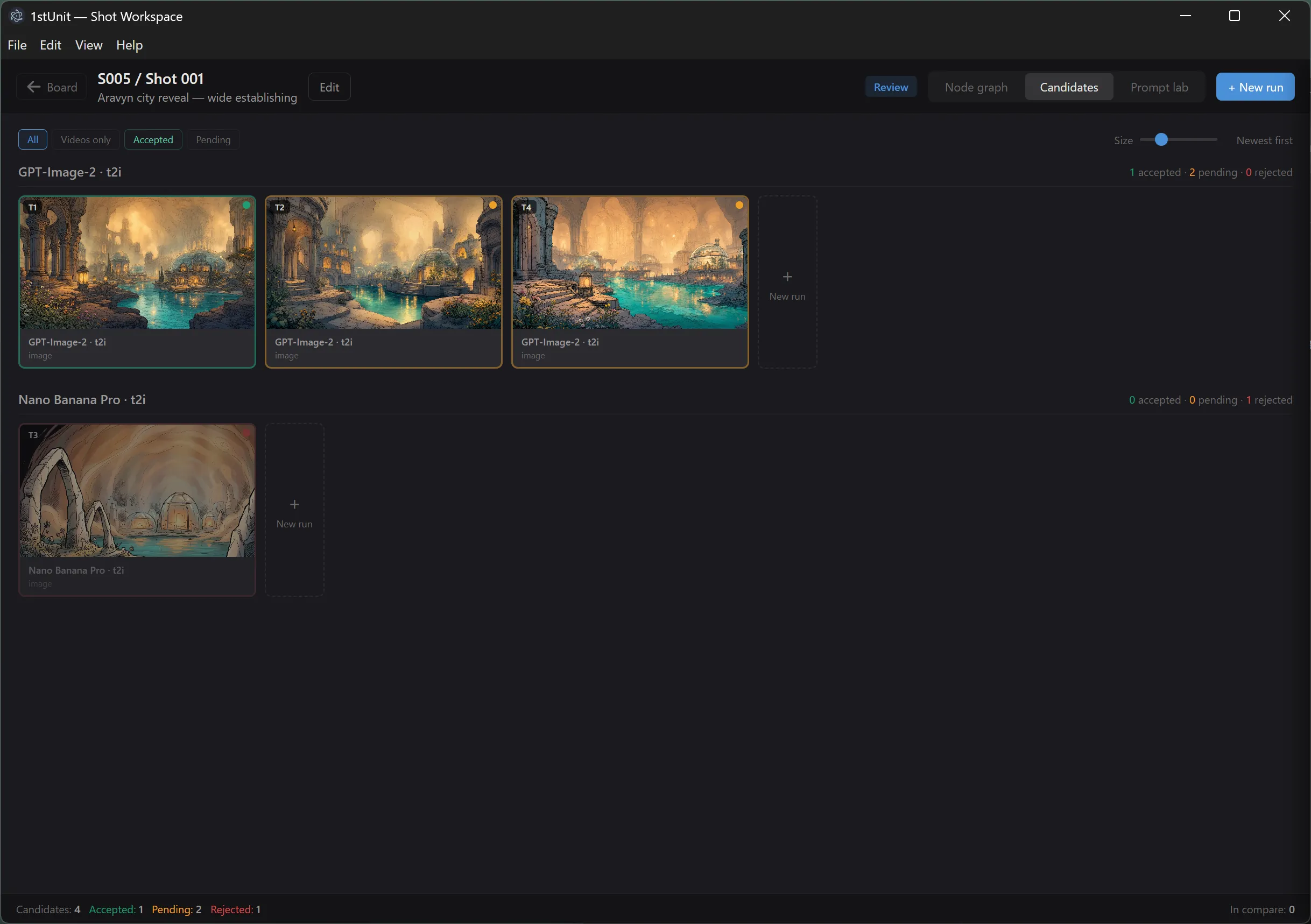This screenshot has height=924, width=1311.
Task: Select the All filter chip
Action: click(32, 139)
